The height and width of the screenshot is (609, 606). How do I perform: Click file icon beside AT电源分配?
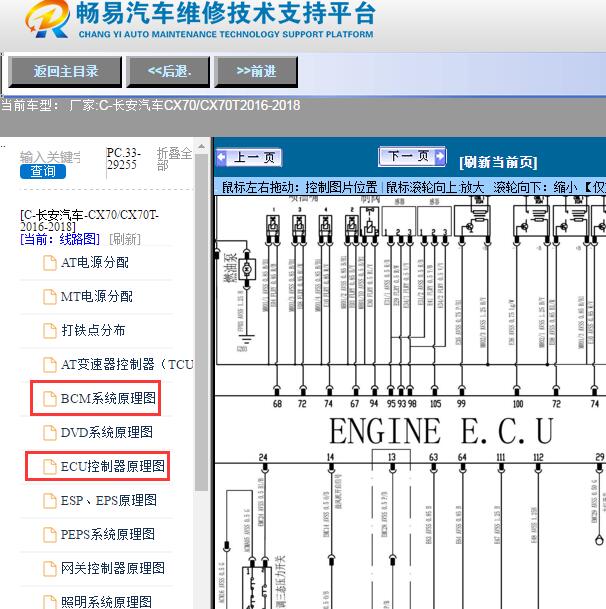tap(49, 263)
